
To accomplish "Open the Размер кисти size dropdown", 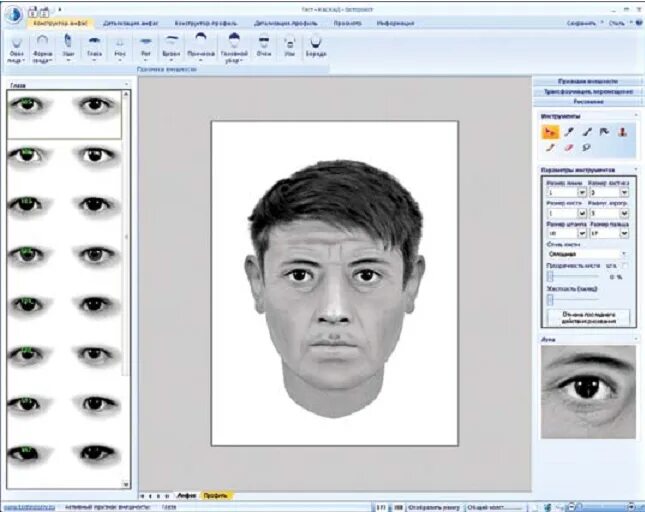I will 582,213.
